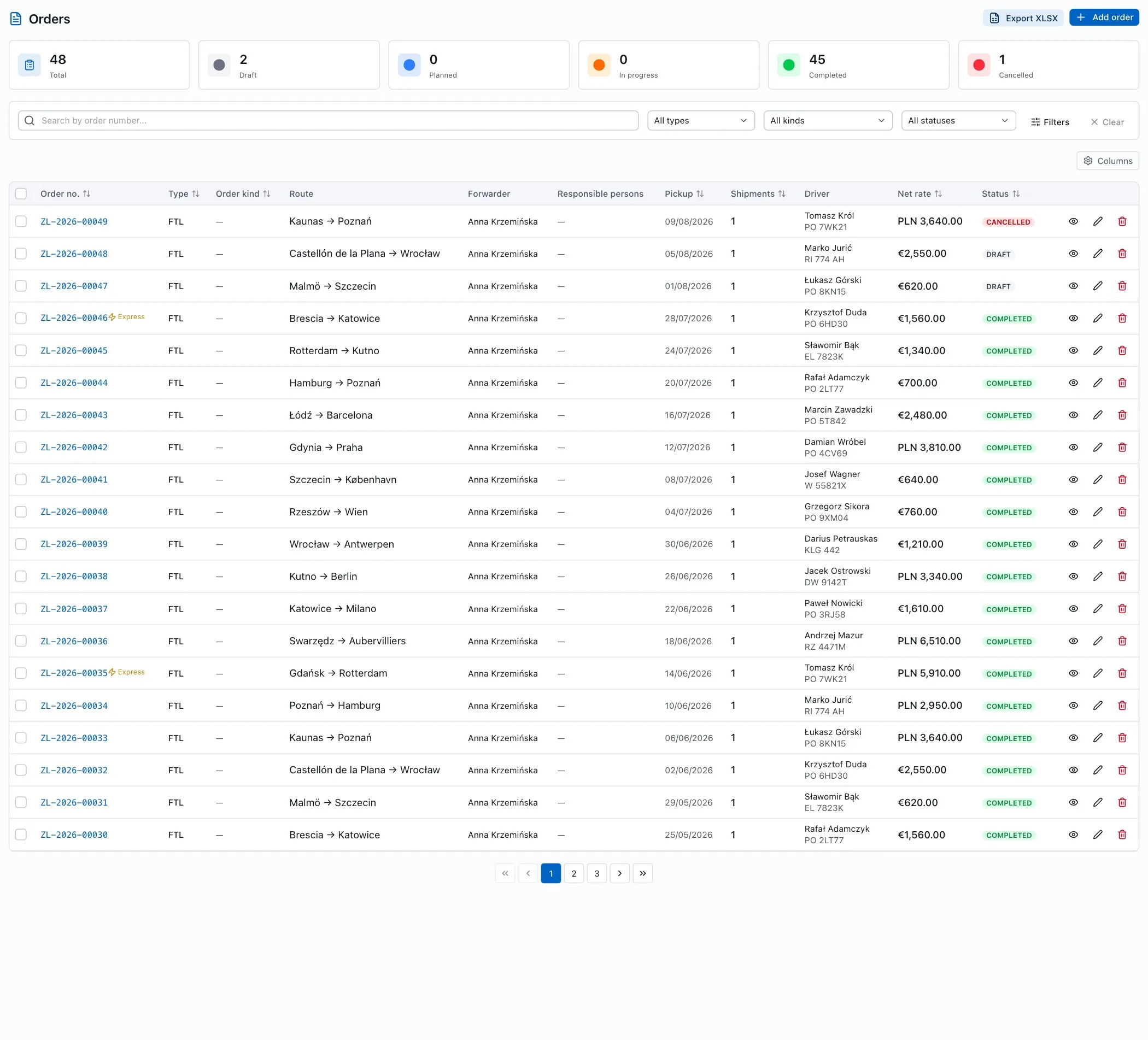Delete order ZL-2026-00047 using trash icon
The height and width of the screenshot is (1040, 1148).
tap(1122, 286)
